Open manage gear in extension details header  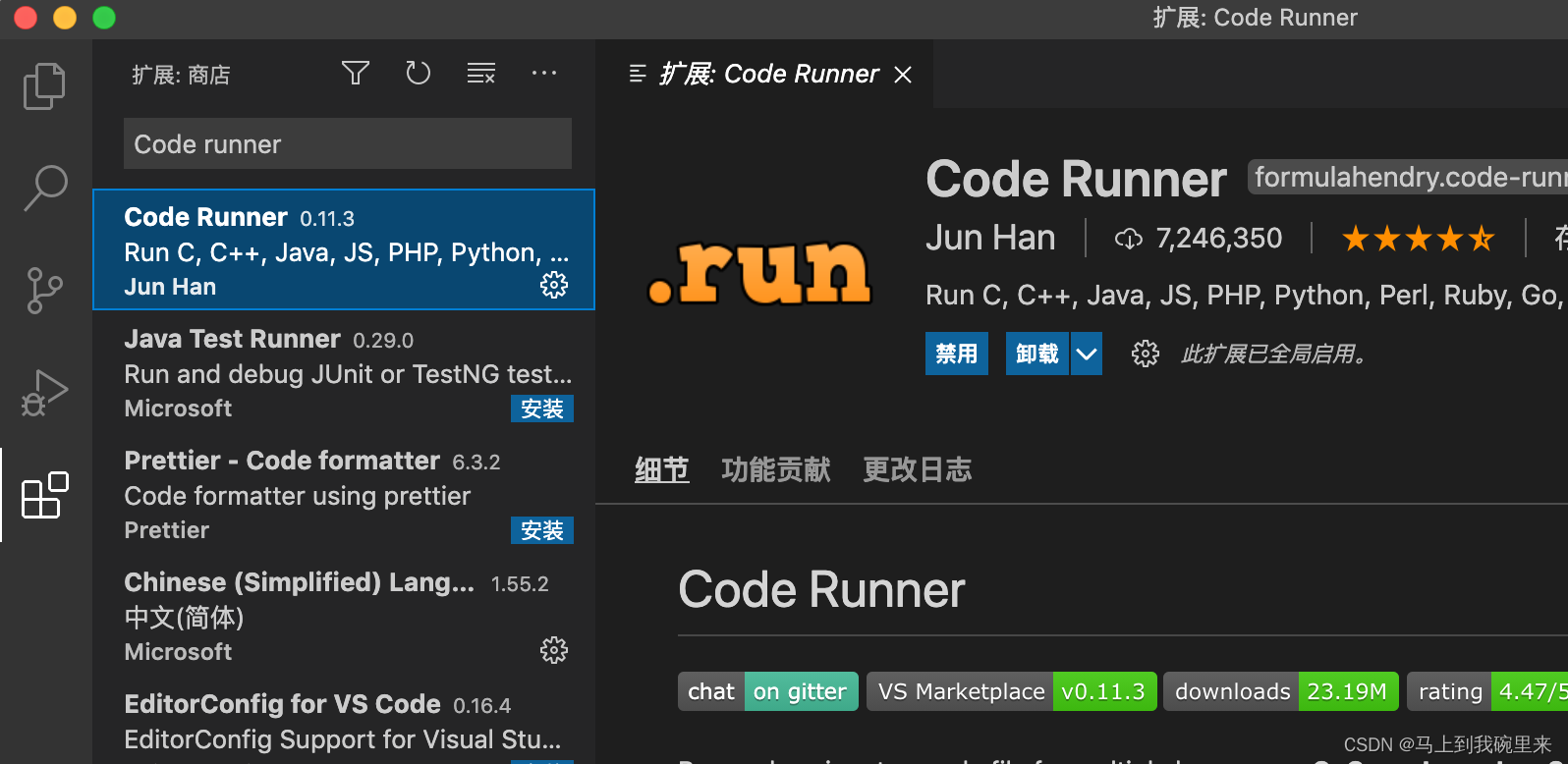[x=1145, y=354]
